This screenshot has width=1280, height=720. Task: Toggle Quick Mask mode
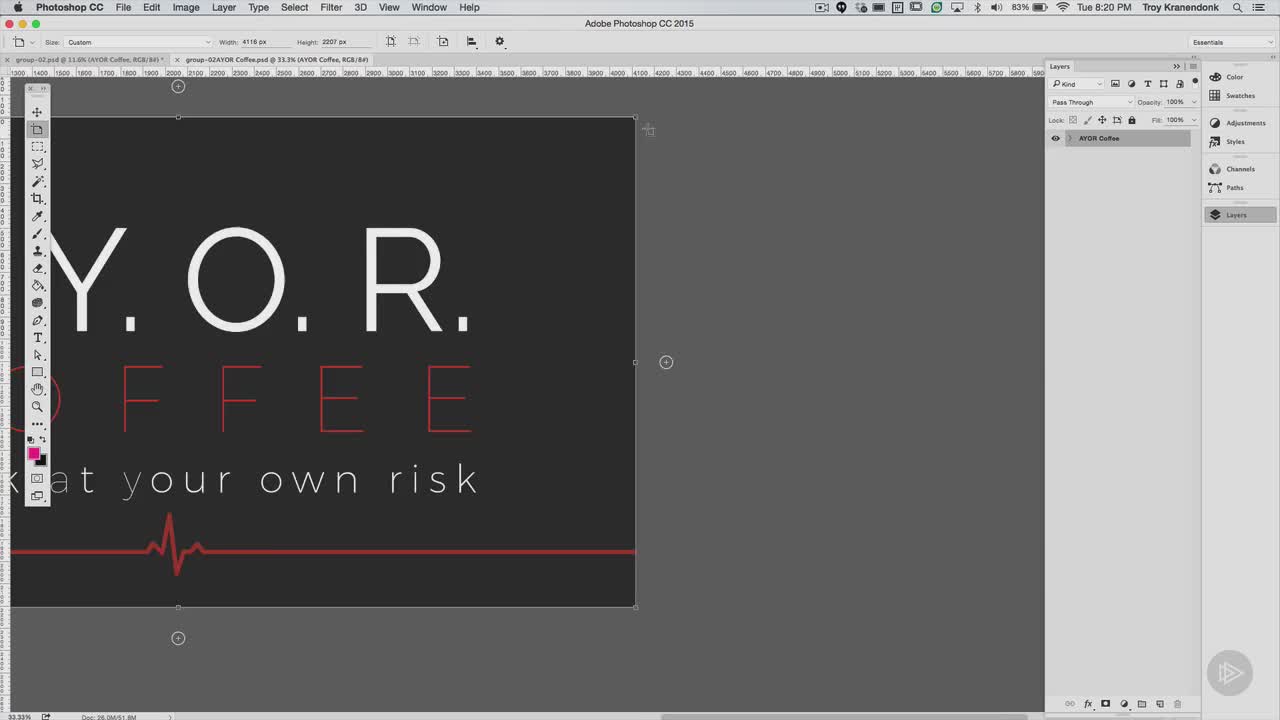pyautogui.click(x=37, y=478)
